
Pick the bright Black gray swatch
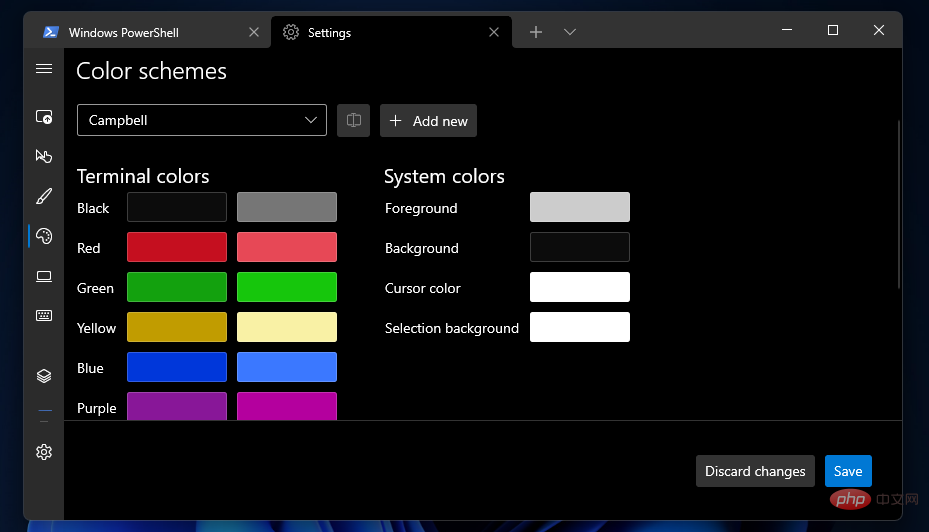tap(287, 207)
